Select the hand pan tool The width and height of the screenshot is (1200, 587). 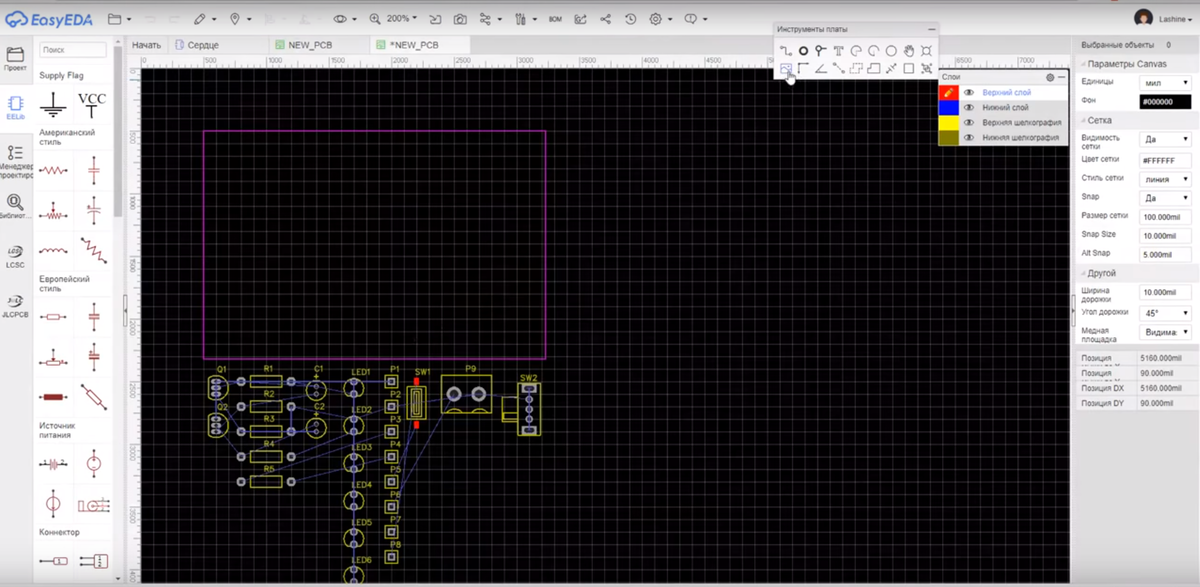909,51
